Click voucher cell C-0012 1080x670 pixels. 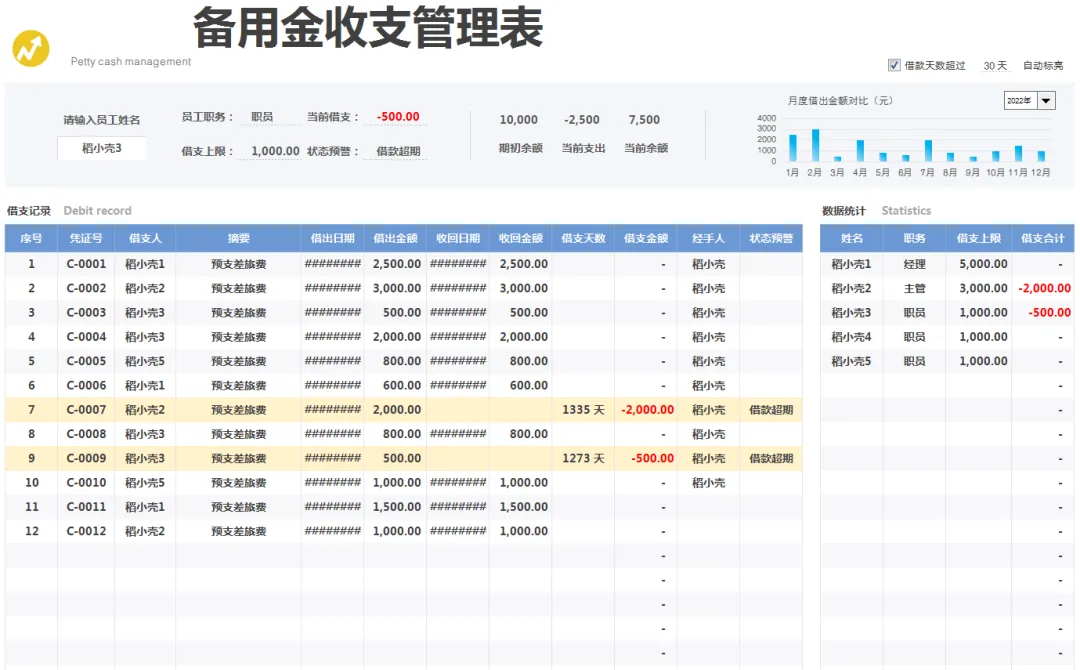[x=86, y=531]
